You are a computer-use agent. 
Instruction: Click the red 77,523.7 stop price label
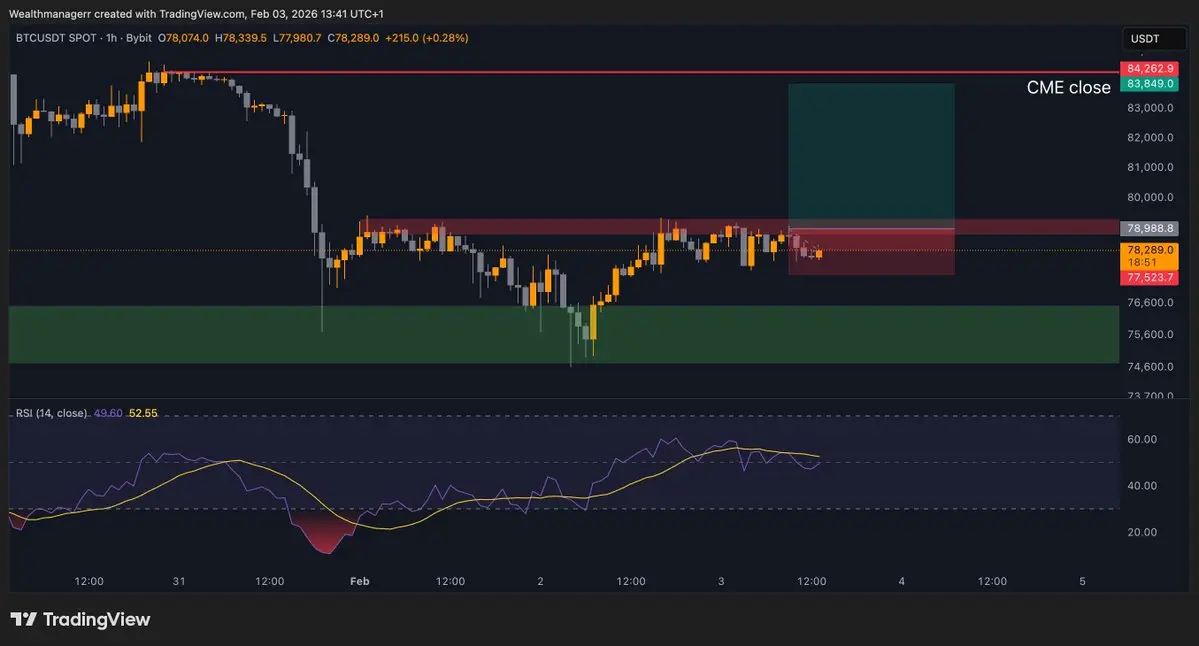point(1149,278)
